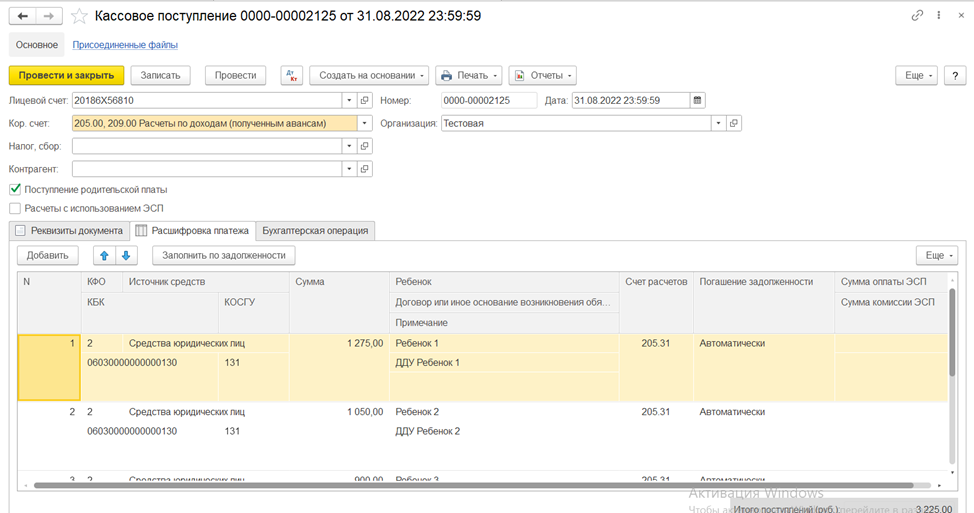Switch to Основное section

pyautogui.click(x=37, y=45)
